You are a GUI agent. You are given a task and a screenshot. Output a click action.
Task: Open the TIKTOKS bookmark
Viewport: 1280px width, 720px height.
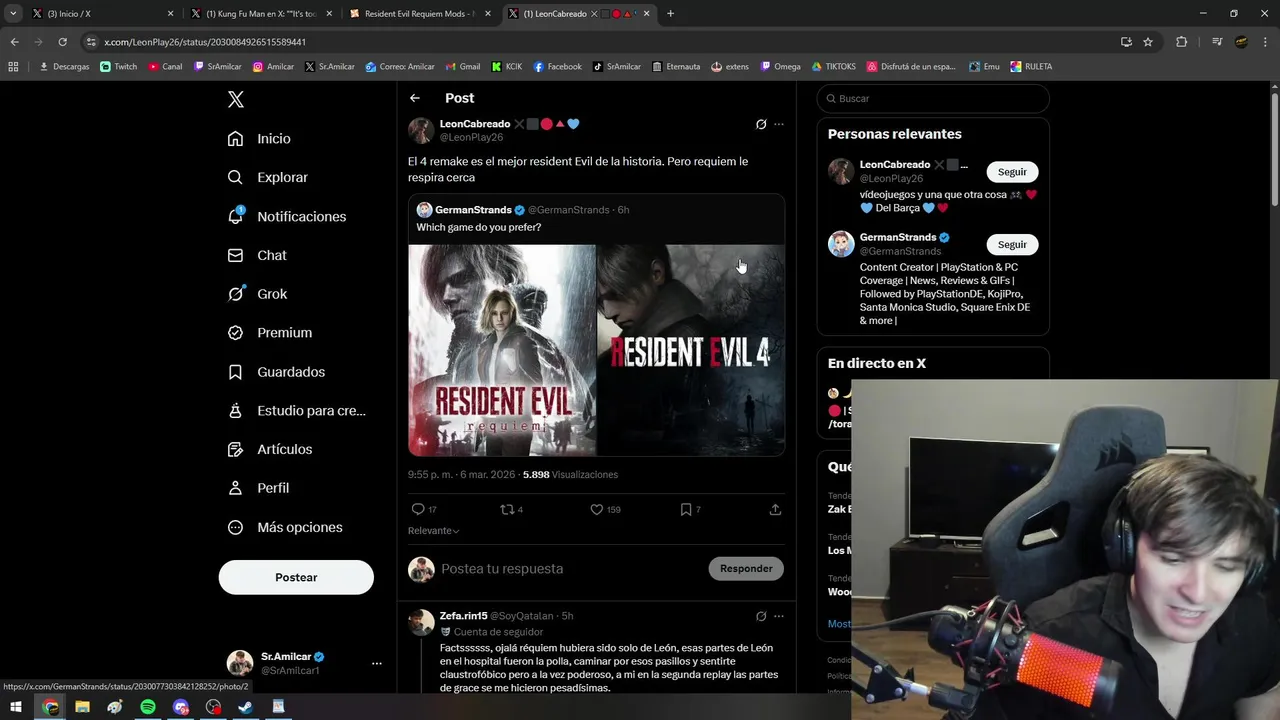(x=833, y=67)
